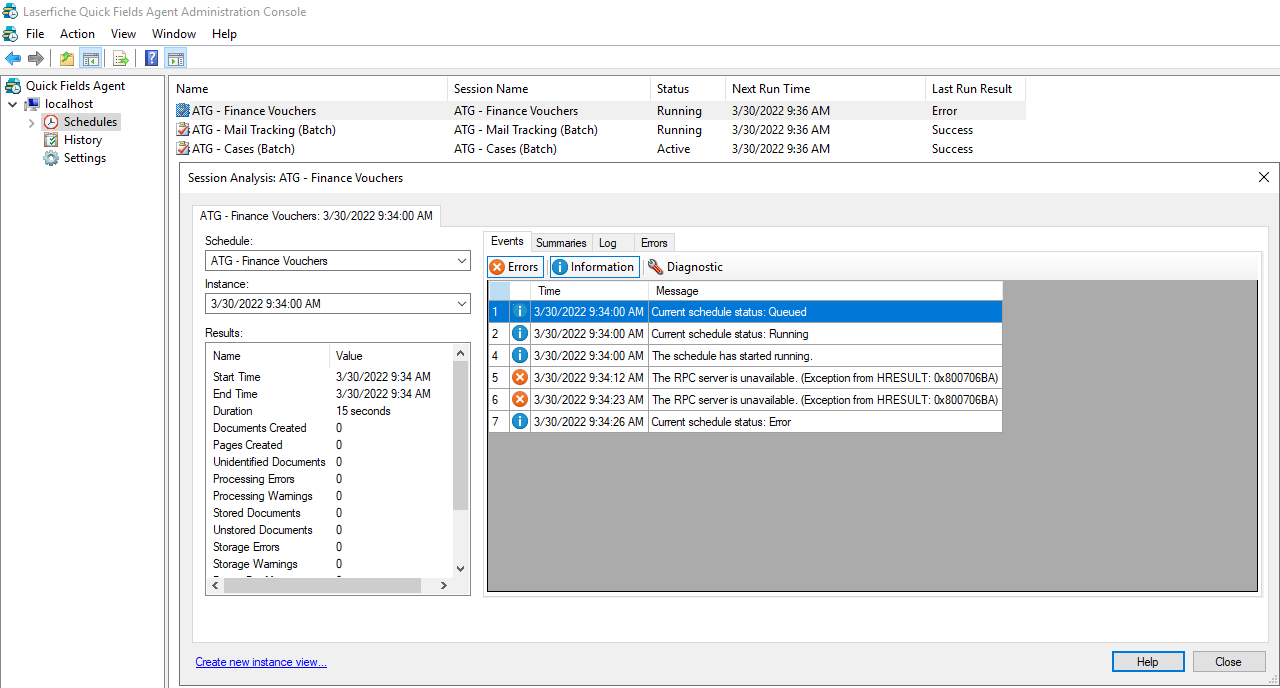This screenshot has height=688, width=1280.
Task: Close the Session Analysis panel with X
Action: (1264, 177)
